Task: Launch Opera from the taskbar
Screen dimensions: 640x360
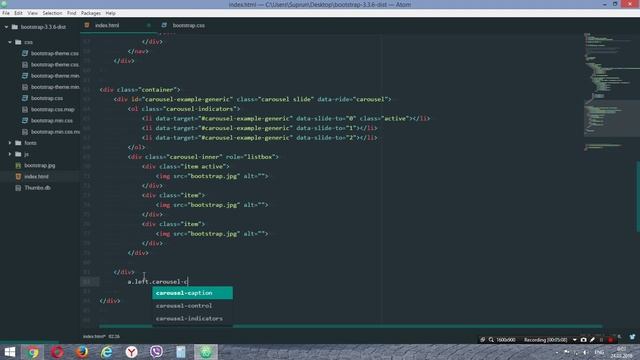Action: pyautogui.click(x=57, y=352)
